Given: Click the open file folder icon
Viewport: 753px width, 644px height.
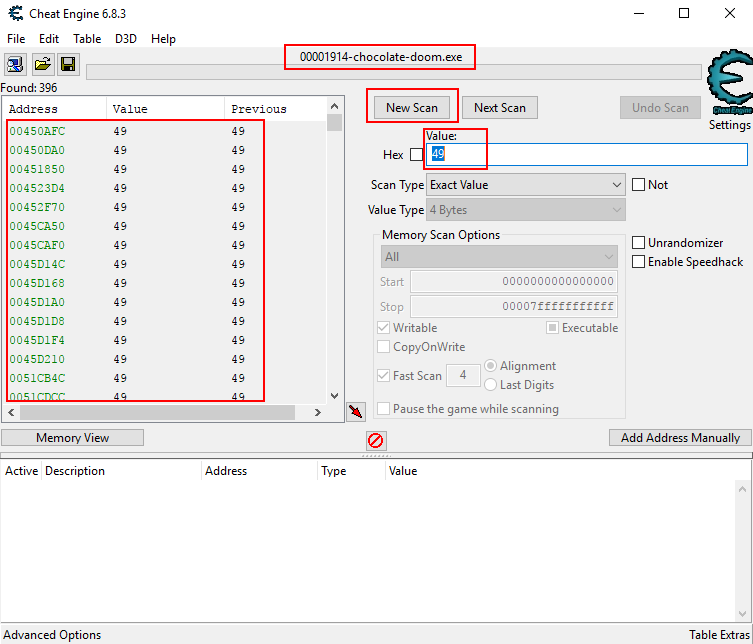Looking at the screenshot, I should tap(43, 64).
